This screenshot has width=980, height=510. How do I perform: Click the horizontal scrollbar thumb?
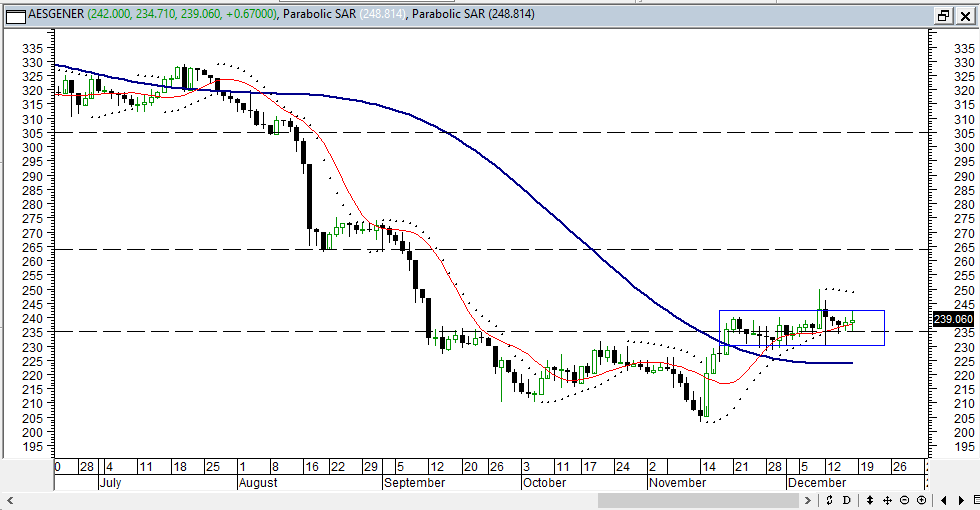point(698,500)
